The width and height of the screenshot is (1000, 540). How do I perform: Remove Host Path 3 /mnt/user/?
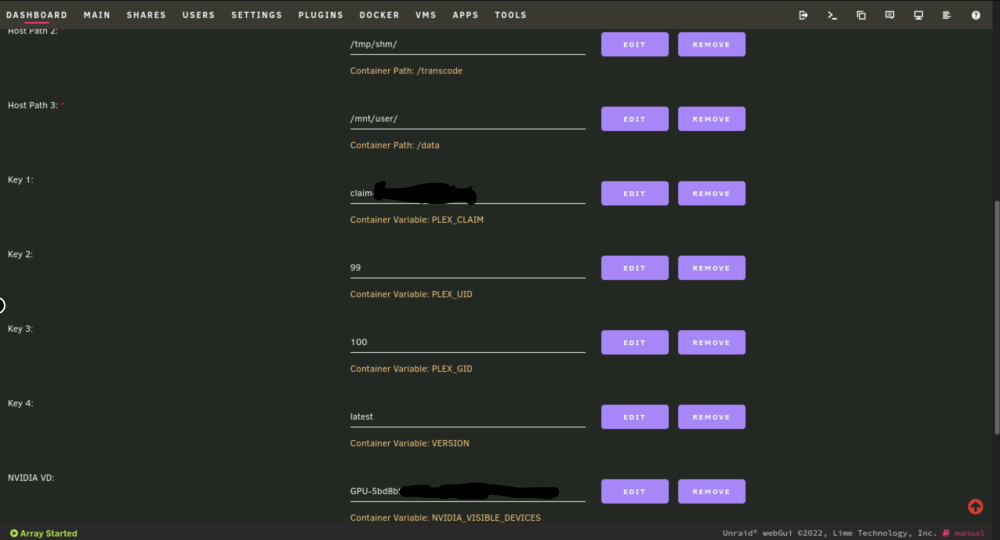click(x=711, y=119)
